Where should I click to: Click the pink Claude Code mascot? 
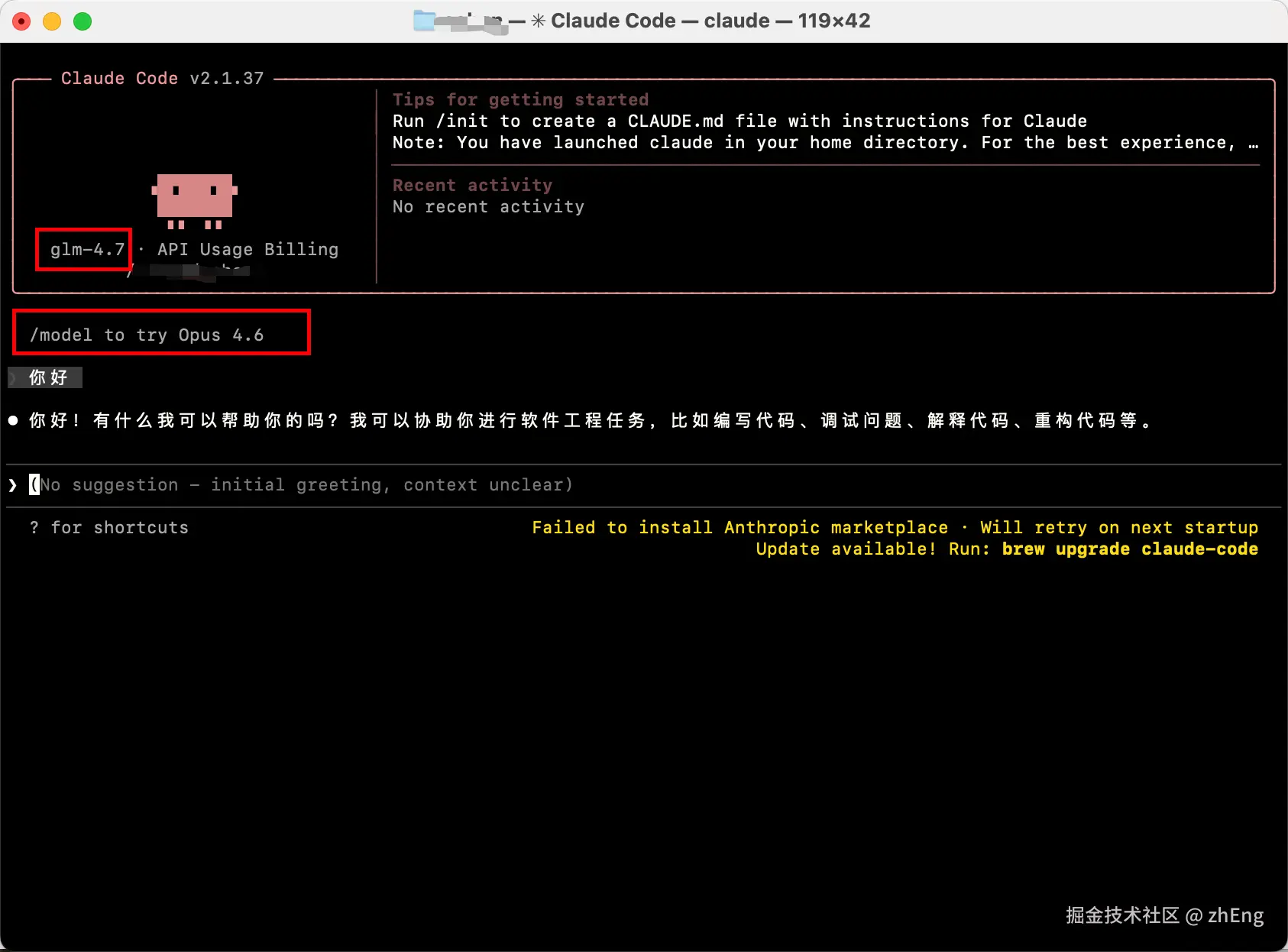pos(195,200)
